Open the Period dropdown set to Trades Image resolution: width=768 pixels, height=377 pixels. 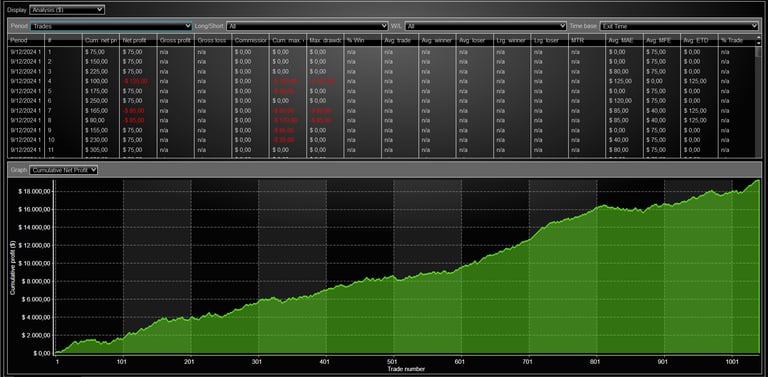tap(111, 26)
